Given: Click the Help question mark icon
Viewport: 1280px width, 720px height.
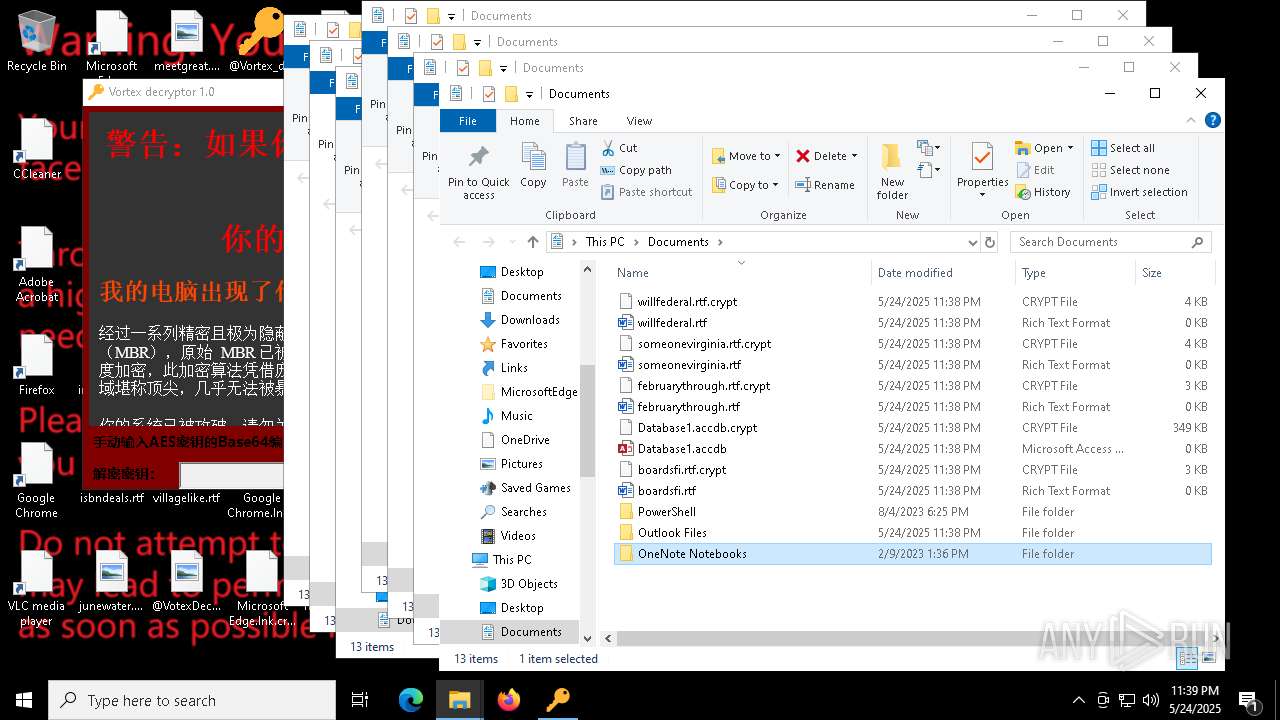Looking at the screenshot, I should point(1213,120).
